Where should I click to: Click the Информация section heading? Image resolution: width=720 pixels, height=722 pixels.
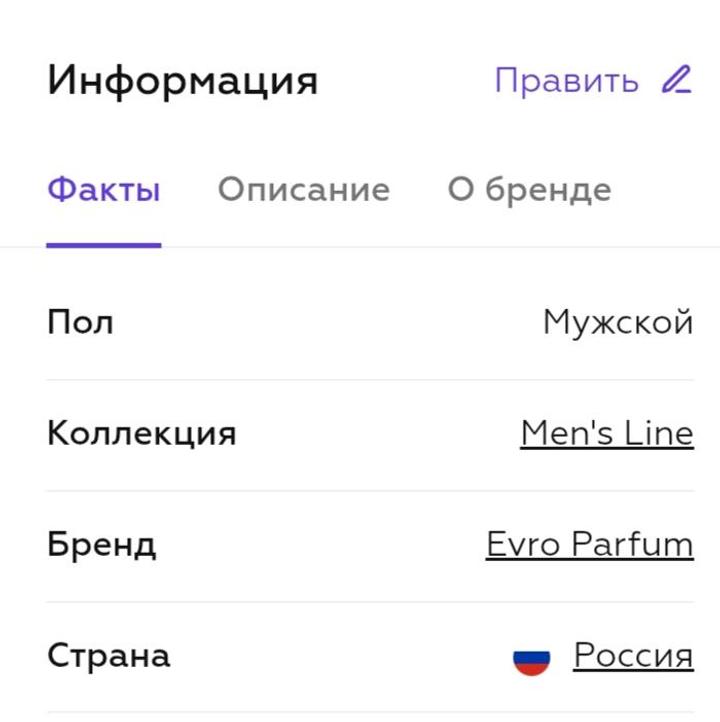[x=182, y=81]
